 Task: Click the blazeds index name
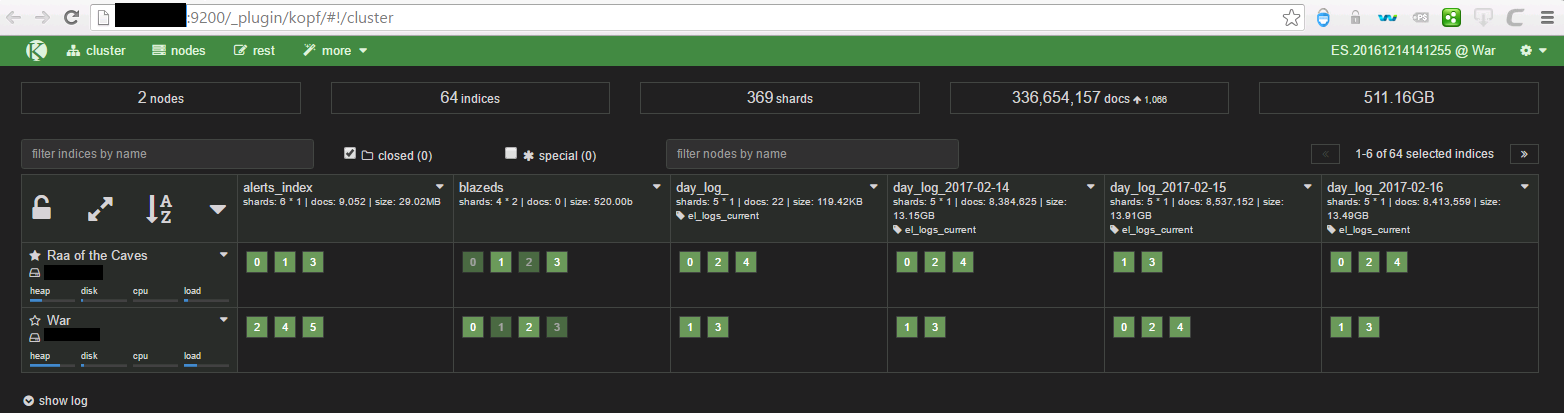point(481,187)
